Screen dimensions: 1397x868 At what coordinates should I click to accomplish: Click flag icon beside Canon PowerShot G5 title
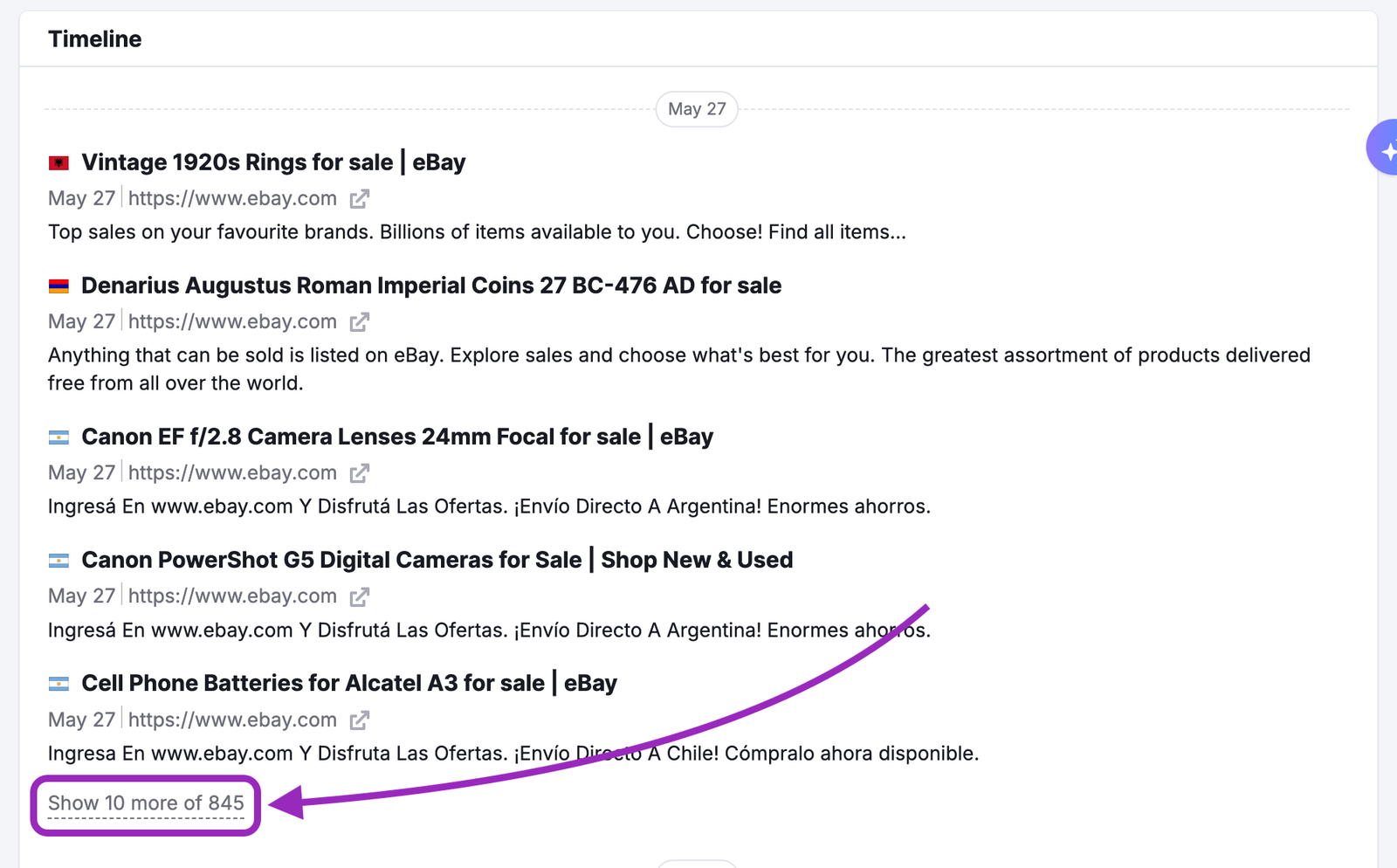click(58, 561)
